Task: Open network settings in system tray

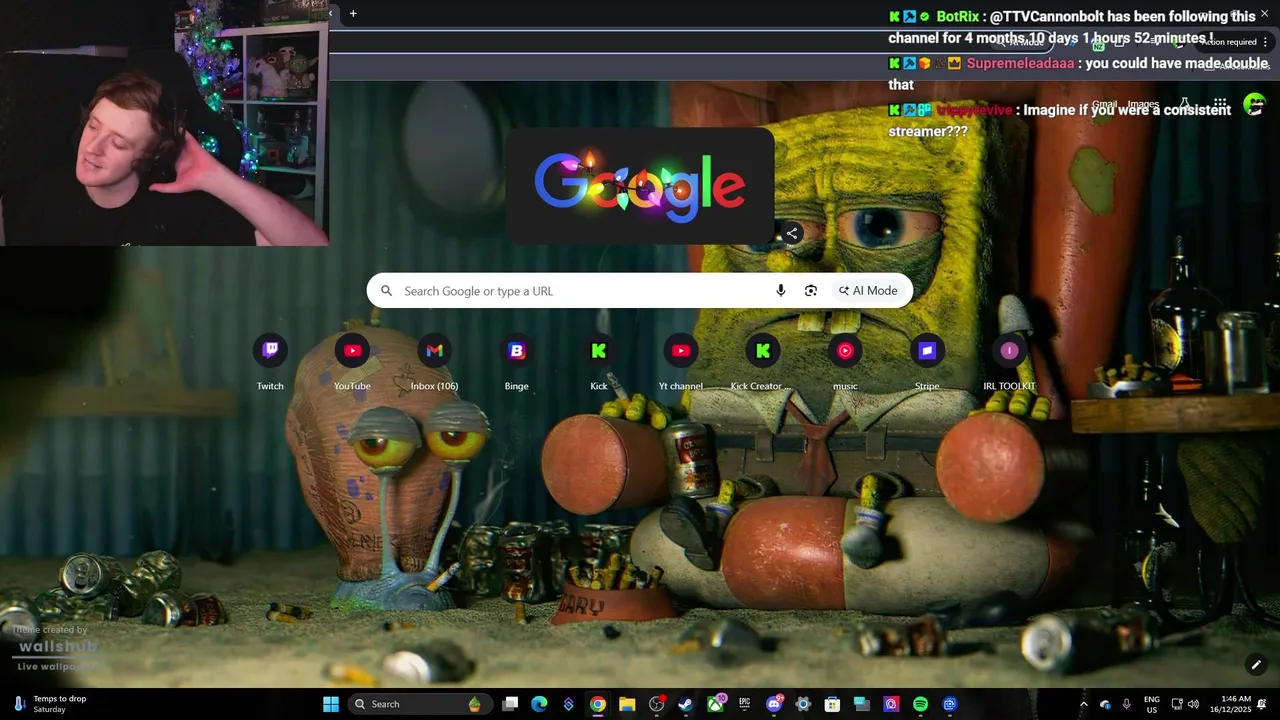Action: click(x=1177, y=704)
